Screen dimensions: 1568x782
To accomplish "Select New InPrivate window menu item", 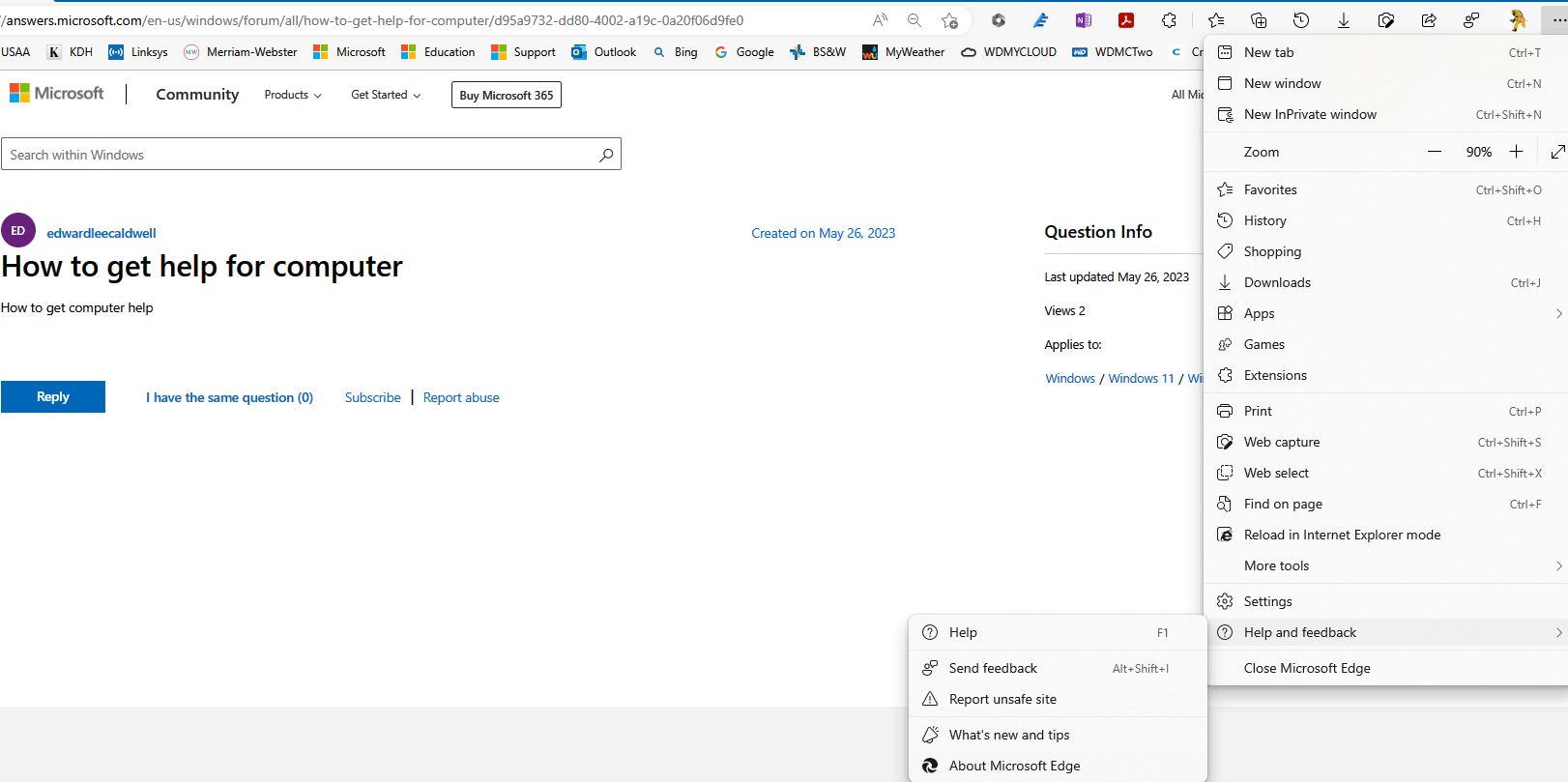I will 1385,114.
